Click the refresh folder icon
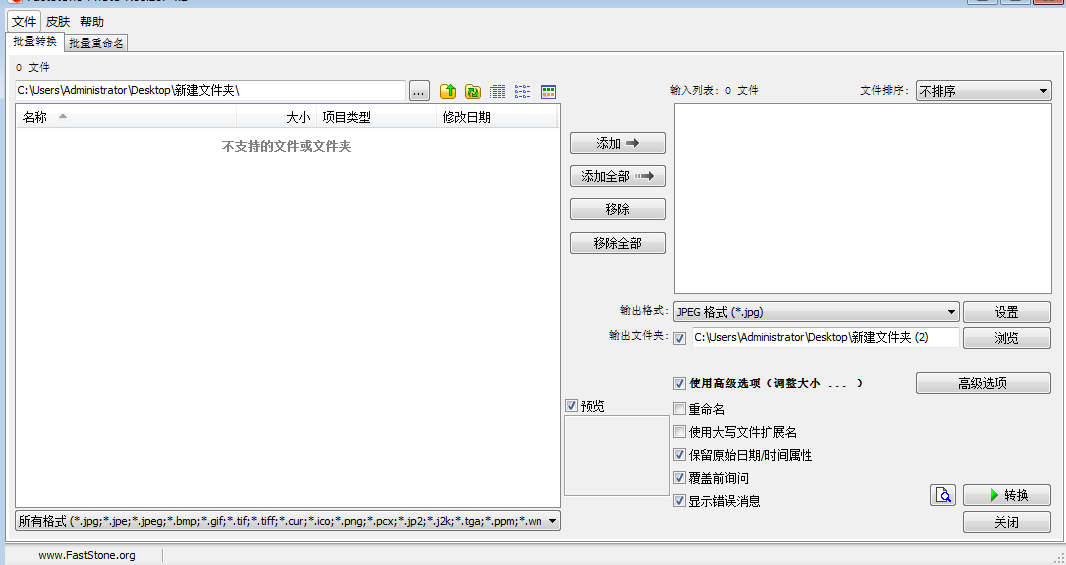The width and height of the screenshot is (1066, 565). pyautogui.click(x=473, y=91)
